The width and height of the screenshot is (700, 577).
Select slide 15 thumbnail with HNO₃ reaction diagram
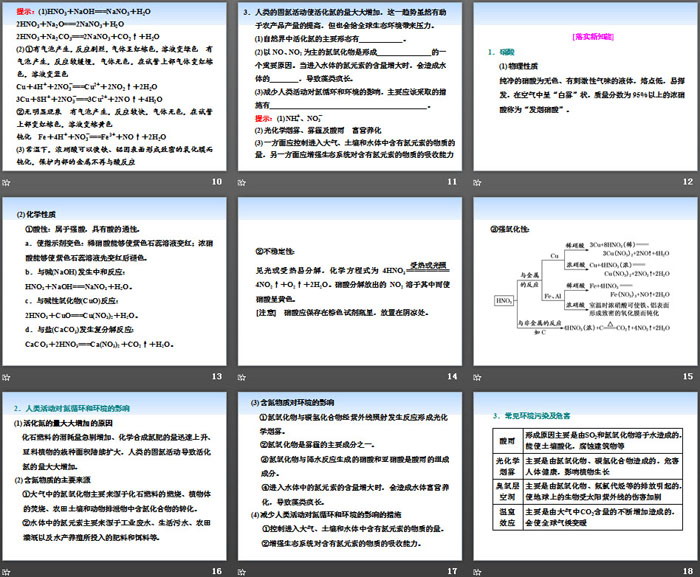pyautogui.click(x=585, y=280)
